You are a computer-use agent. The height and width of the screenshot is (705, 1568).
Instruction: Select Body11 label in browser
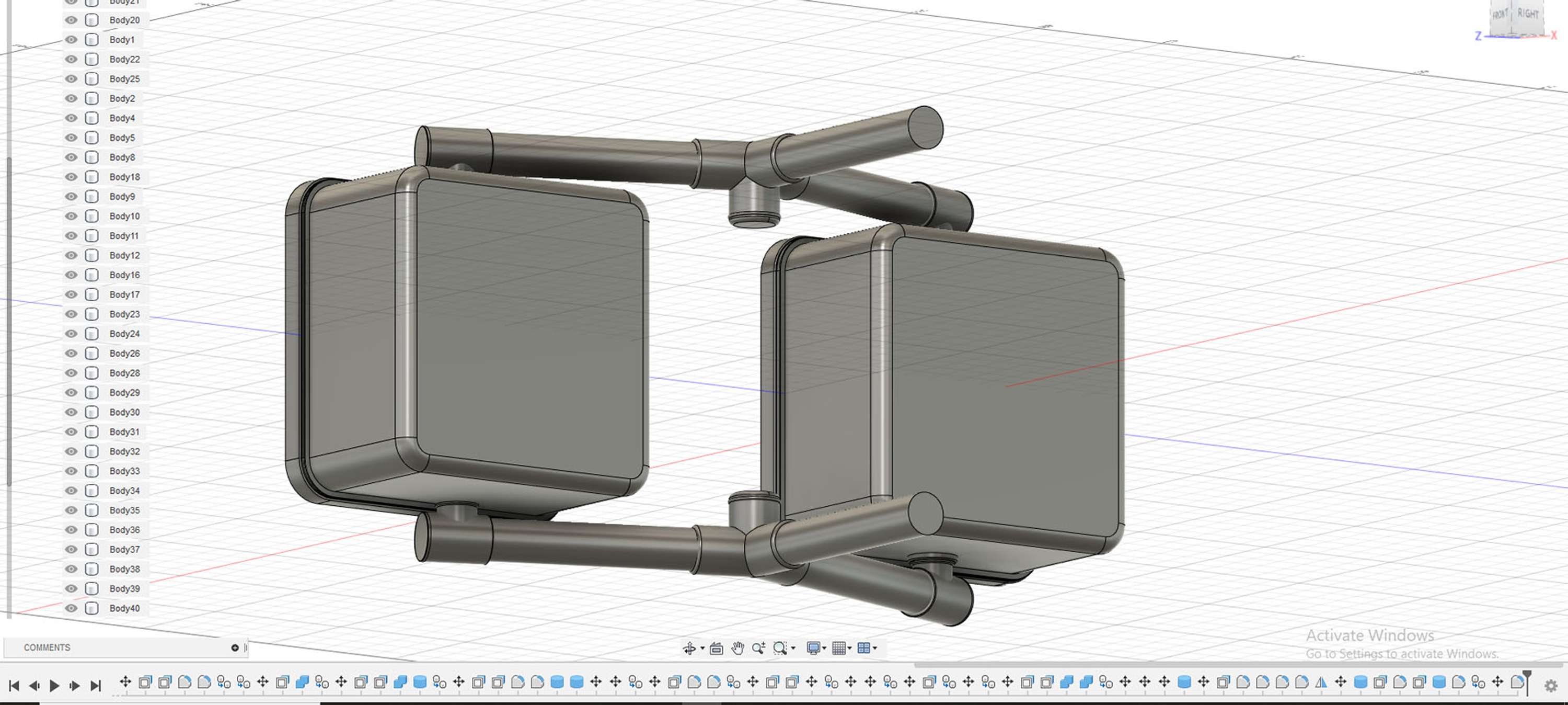[124, 236]
